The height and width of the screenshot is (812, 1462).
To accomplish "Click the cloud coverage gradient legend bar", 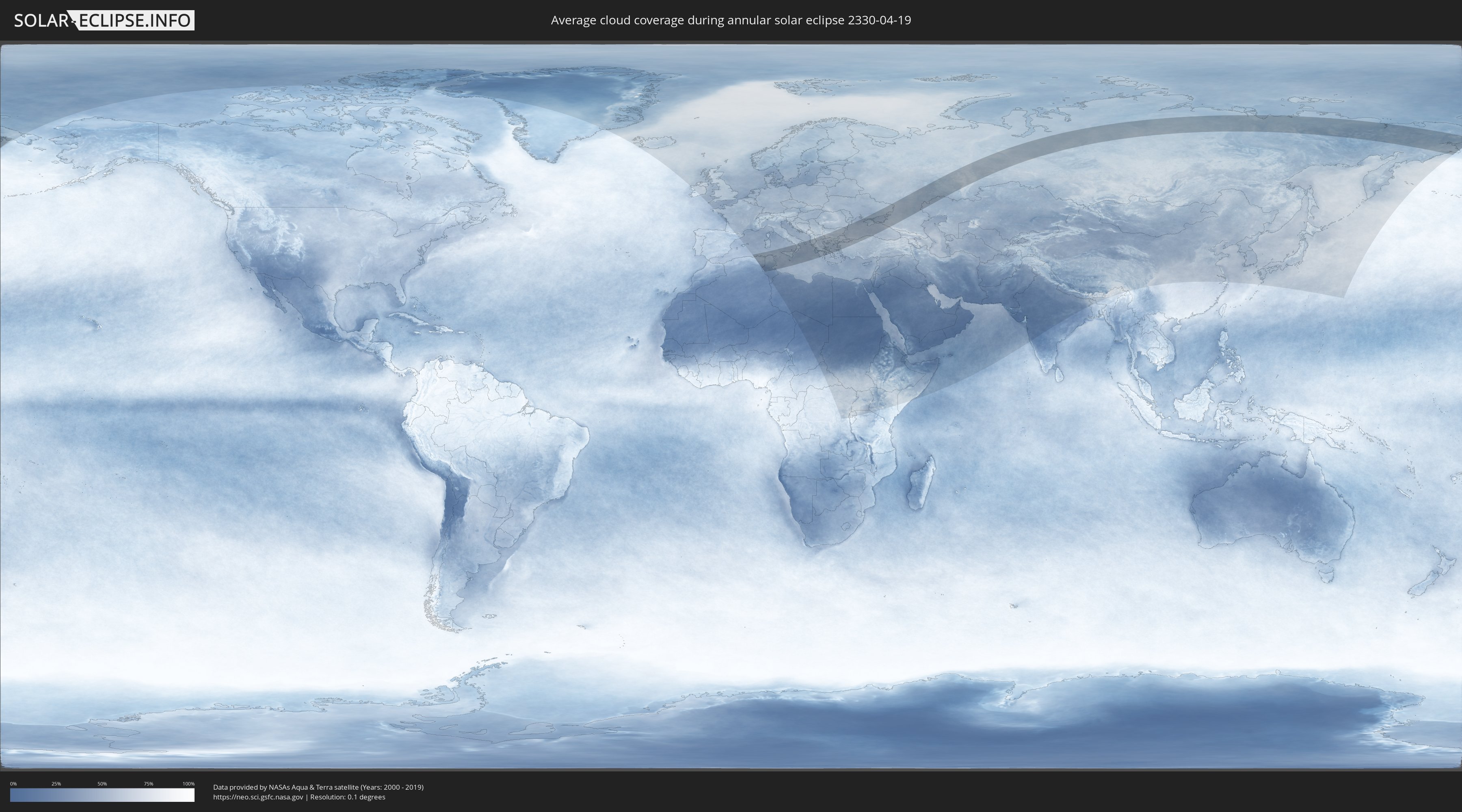I will tap(102, 795).
